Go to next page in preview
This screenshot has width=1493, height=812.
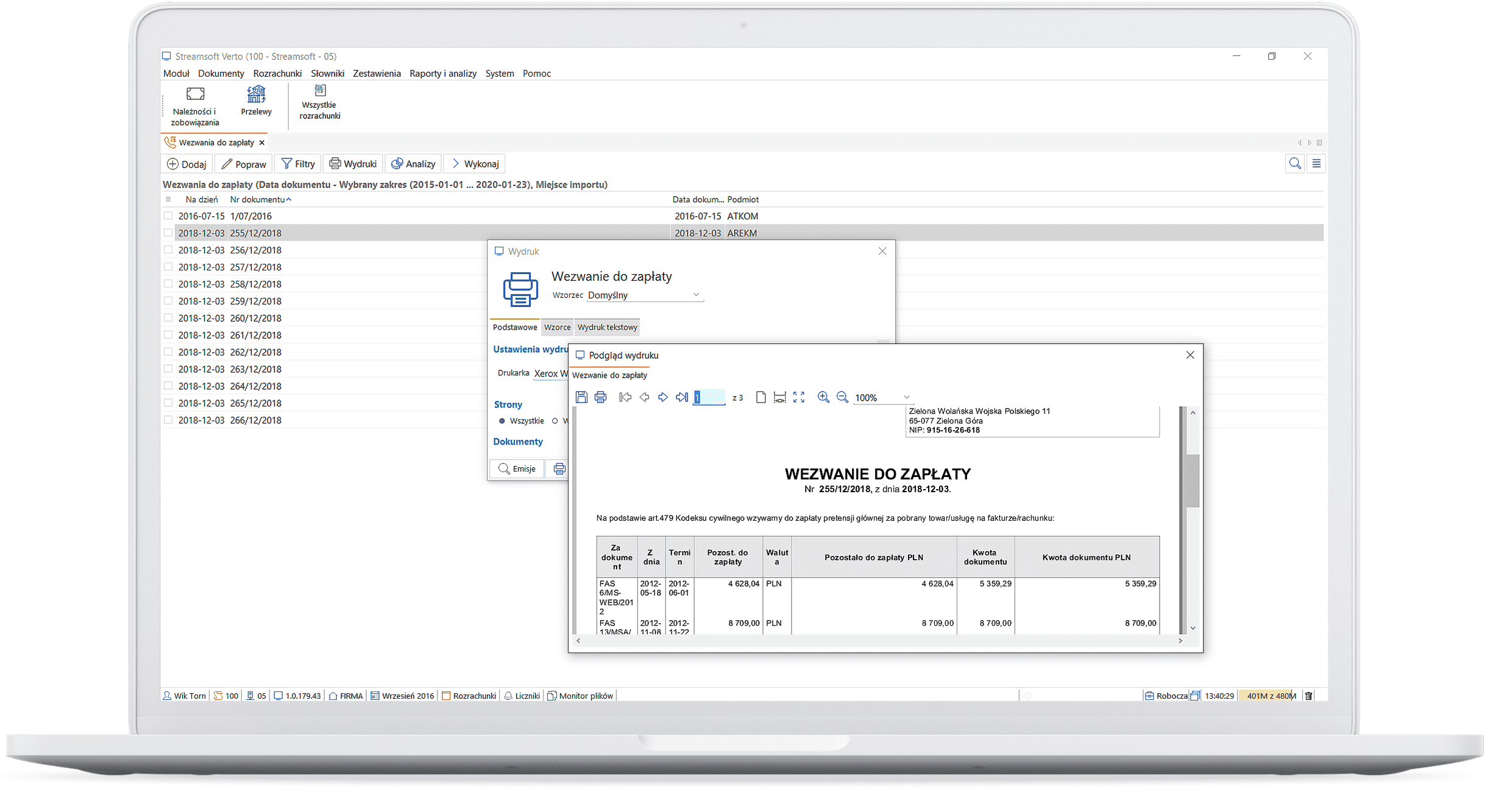pyautogui.click(x=663, y=397)
